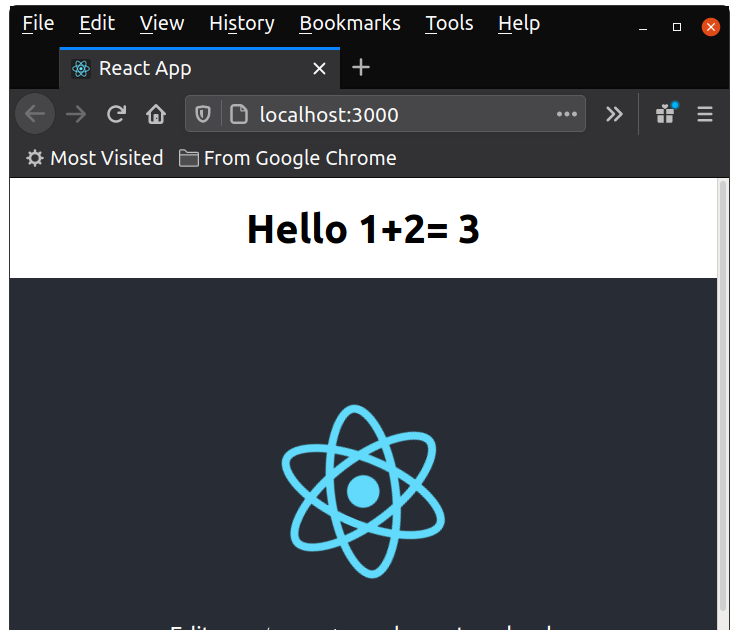
Task: Click the React favicon in the tab
Action: [x=81, y=69]
